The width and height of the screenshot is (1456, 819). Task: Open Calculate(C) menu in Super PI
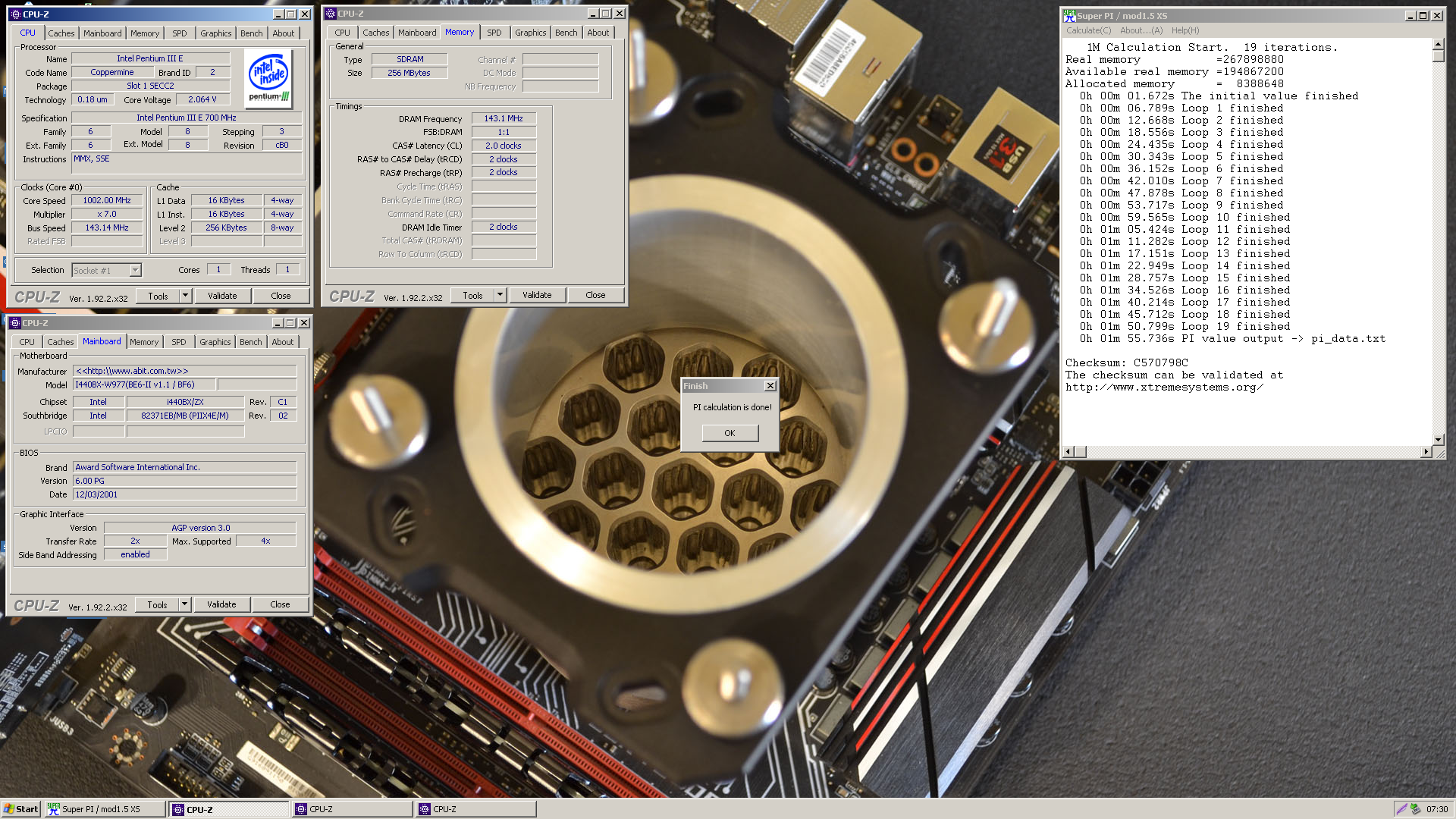point(1088,30)
